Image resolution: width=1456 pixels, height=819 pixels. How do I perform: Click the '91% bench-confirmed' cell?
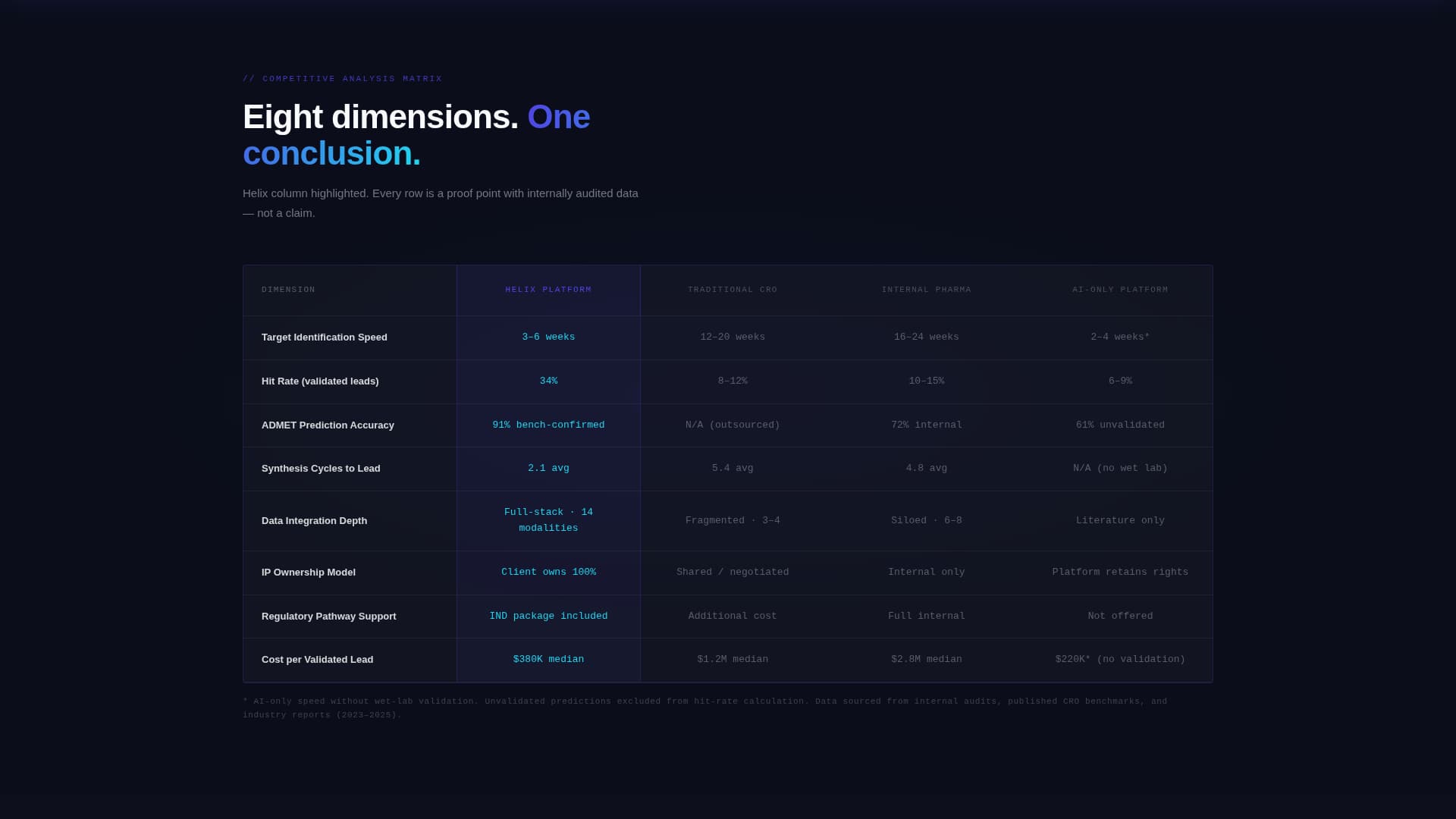(x=548, y=425)
